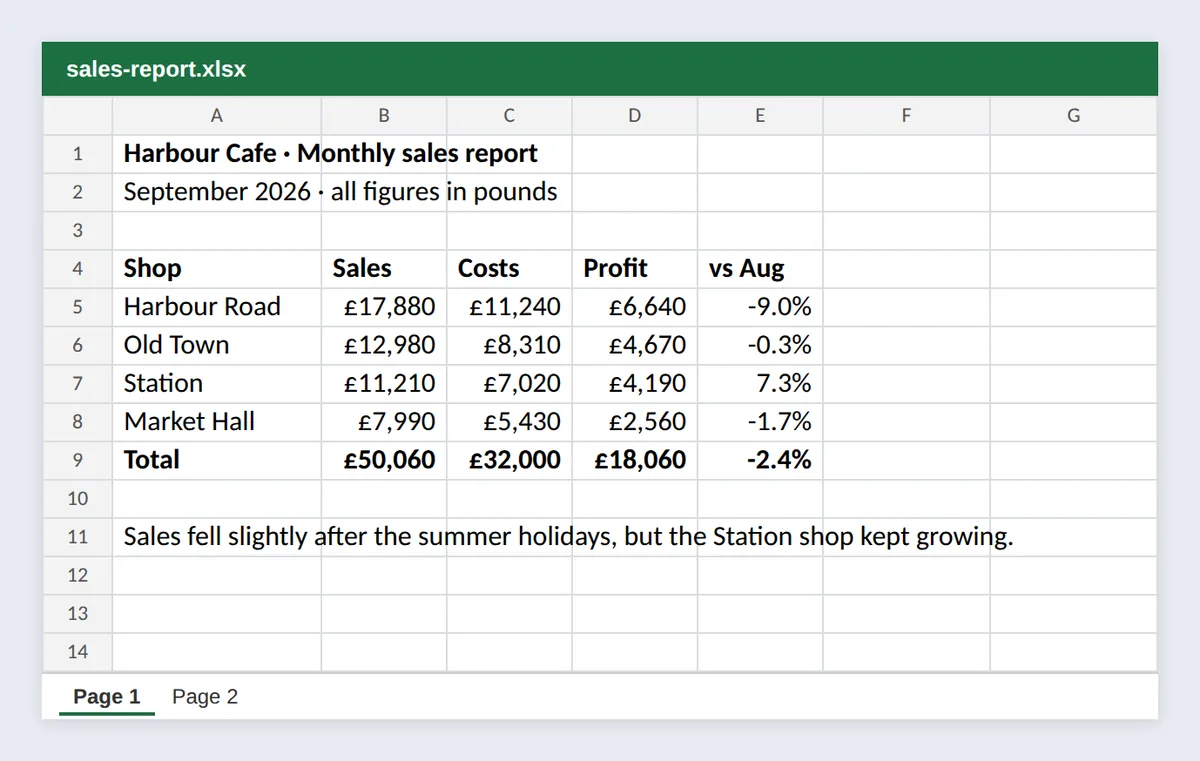Click the -1.7% change cell
Image resolution: width=1200 pixels, height=761 pixels.
[x=760, y=422]
